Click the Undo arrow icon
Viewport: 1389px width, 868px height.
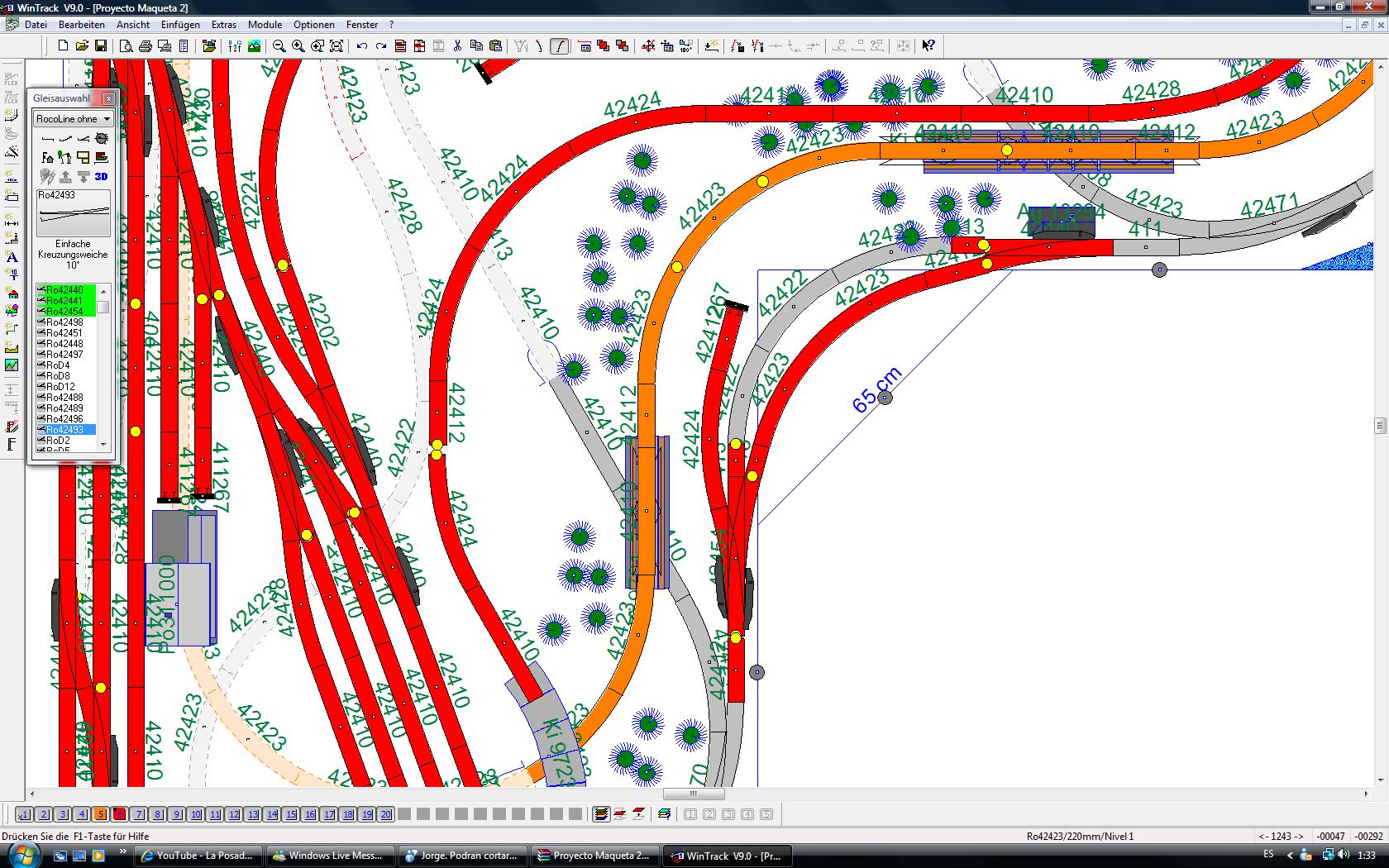coord(361,46)
